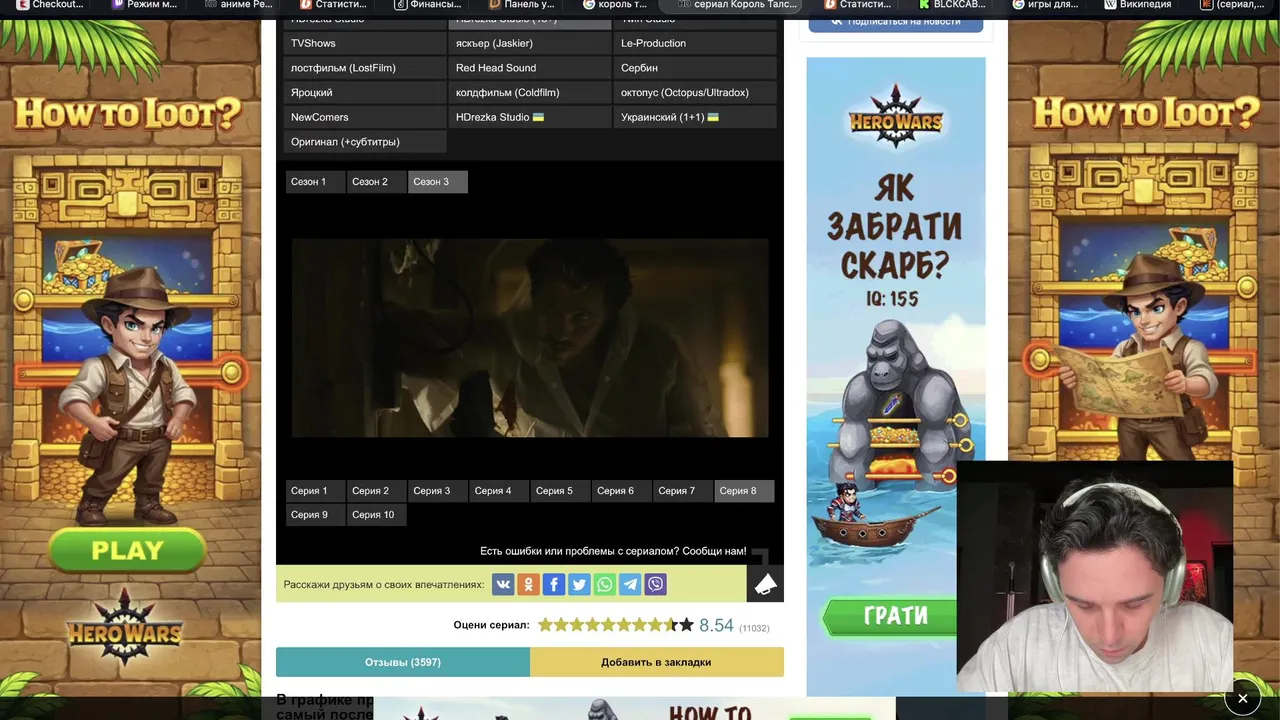Rate the series with the first star
Image resolution: width=1280 pixels, height=720 pixels.
point(545,625)
